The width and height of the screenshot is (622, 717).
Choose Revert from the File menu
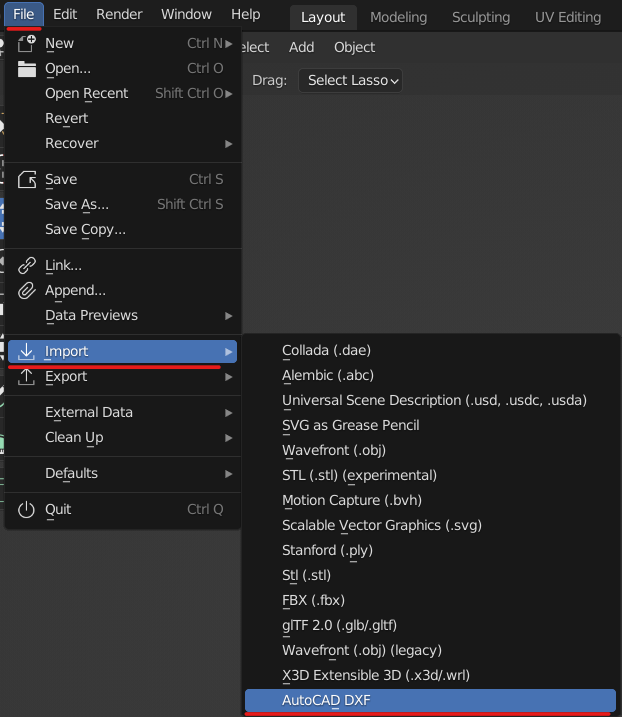point(123,118)
